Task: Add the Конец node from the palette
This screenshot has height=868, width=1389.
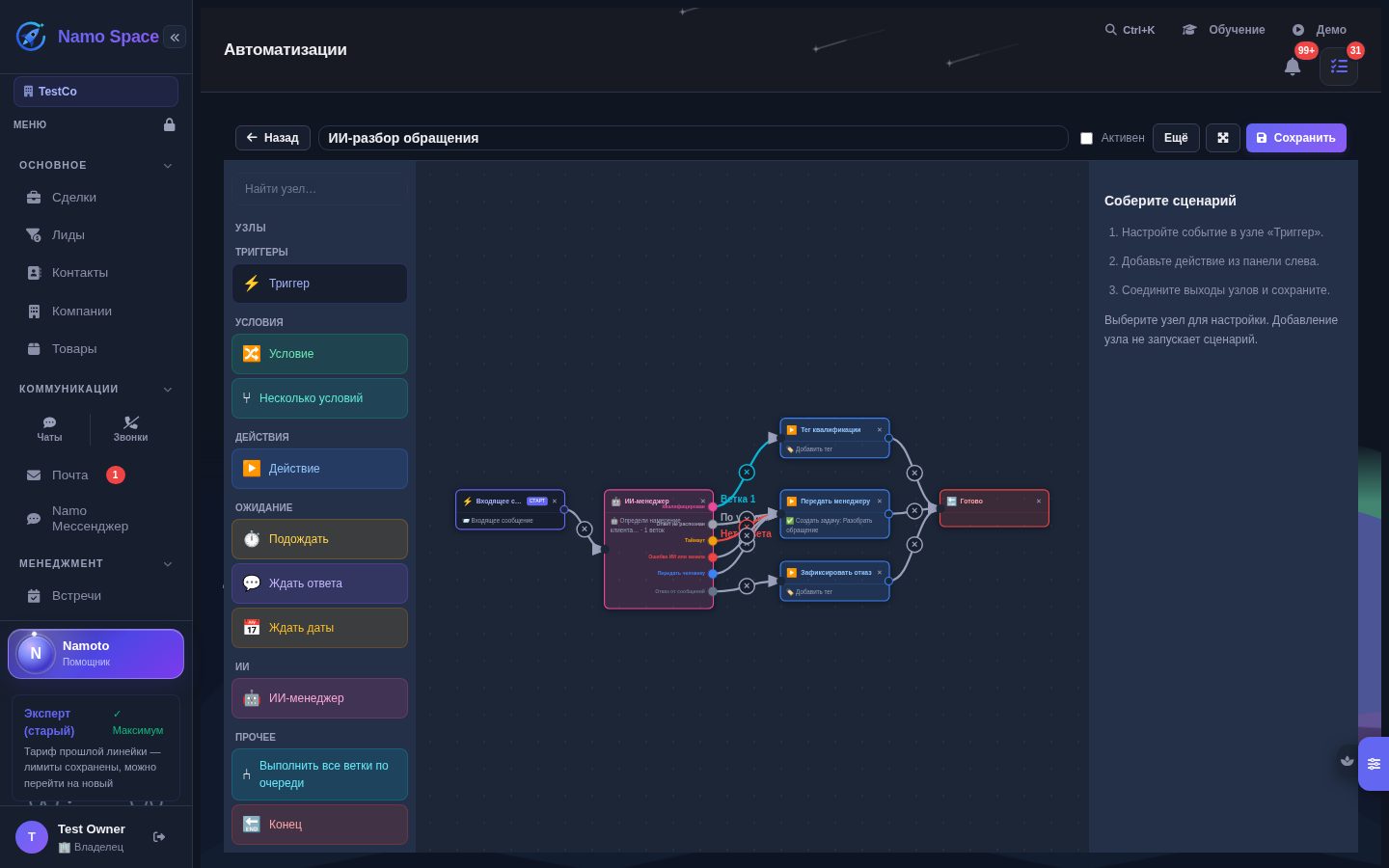Action: click(319, 825)
